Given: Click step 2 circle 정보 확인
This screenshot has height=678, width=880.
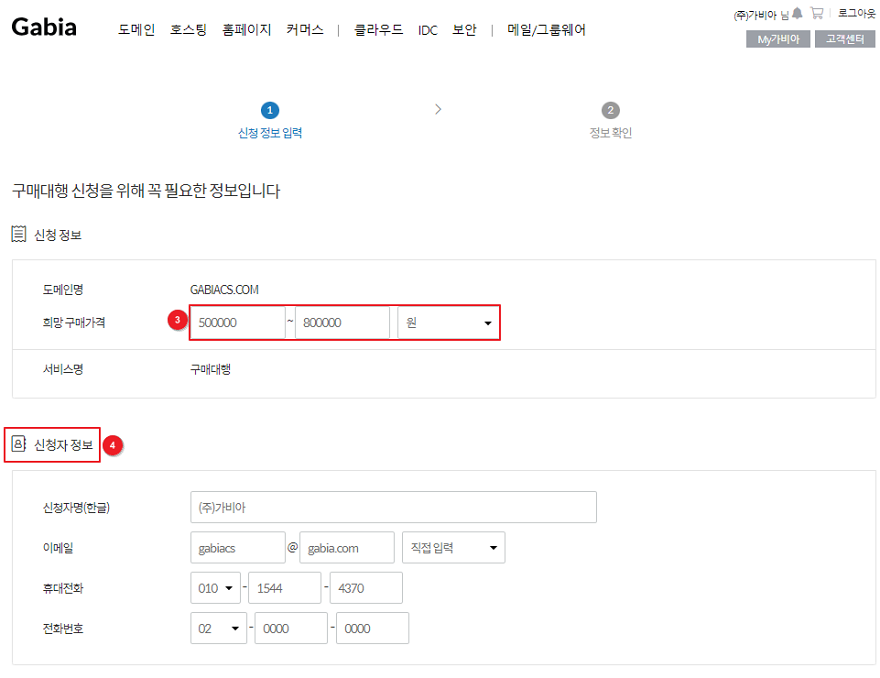Looking at the screenshot, I should coord(611,110).
